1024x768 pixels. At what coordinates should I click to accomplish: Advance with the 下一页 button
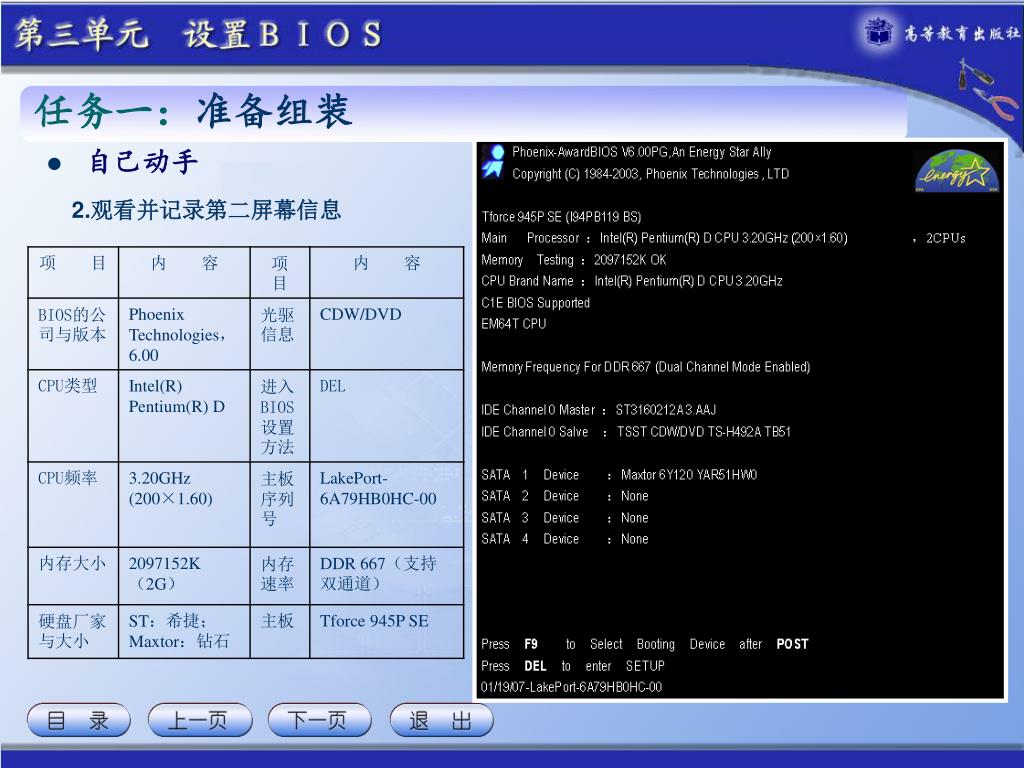click(x=320, y=720)
